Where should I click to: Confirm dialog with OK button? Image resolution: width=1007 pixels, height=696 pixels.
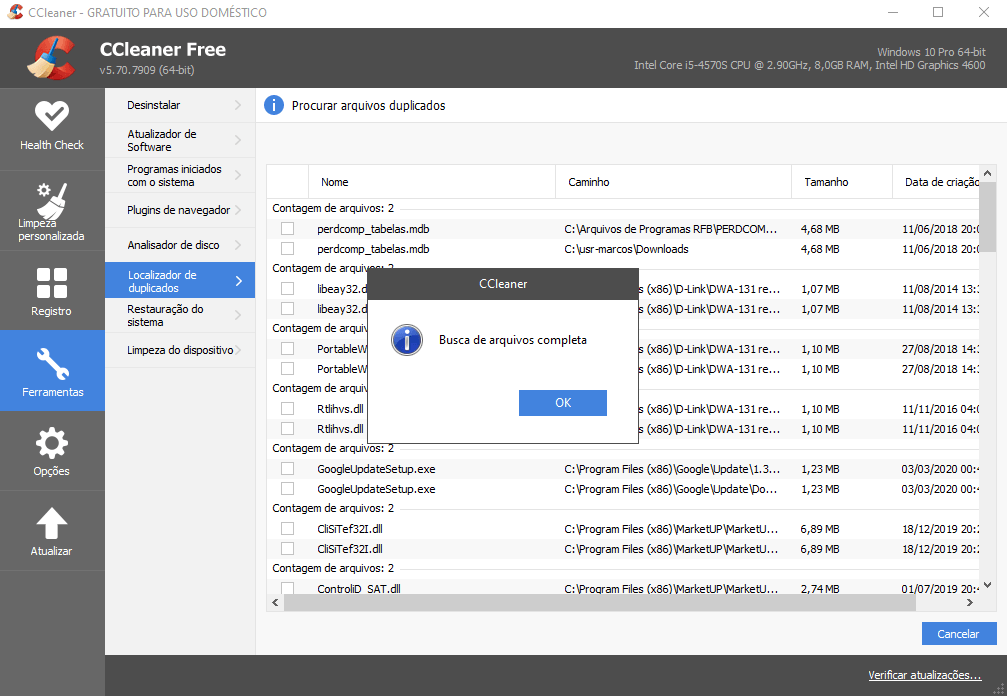click(x=563, y=403)
